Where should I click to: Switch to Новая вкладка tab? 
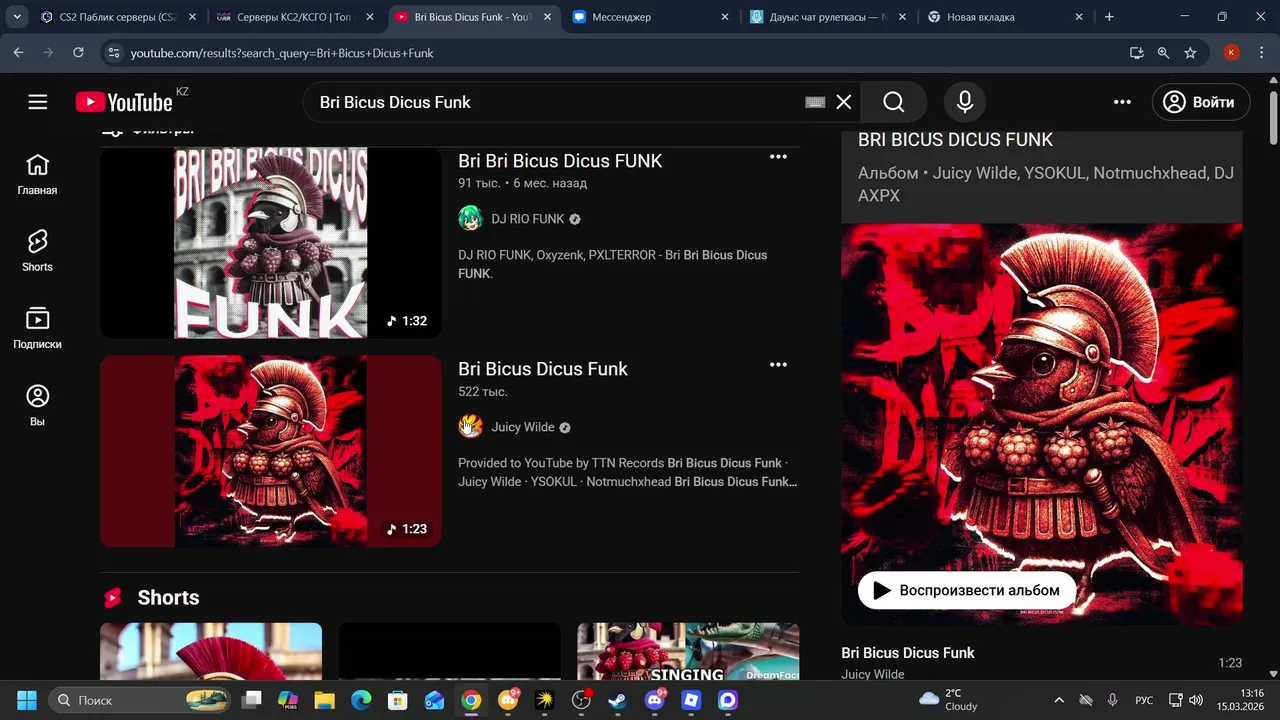1005,17
